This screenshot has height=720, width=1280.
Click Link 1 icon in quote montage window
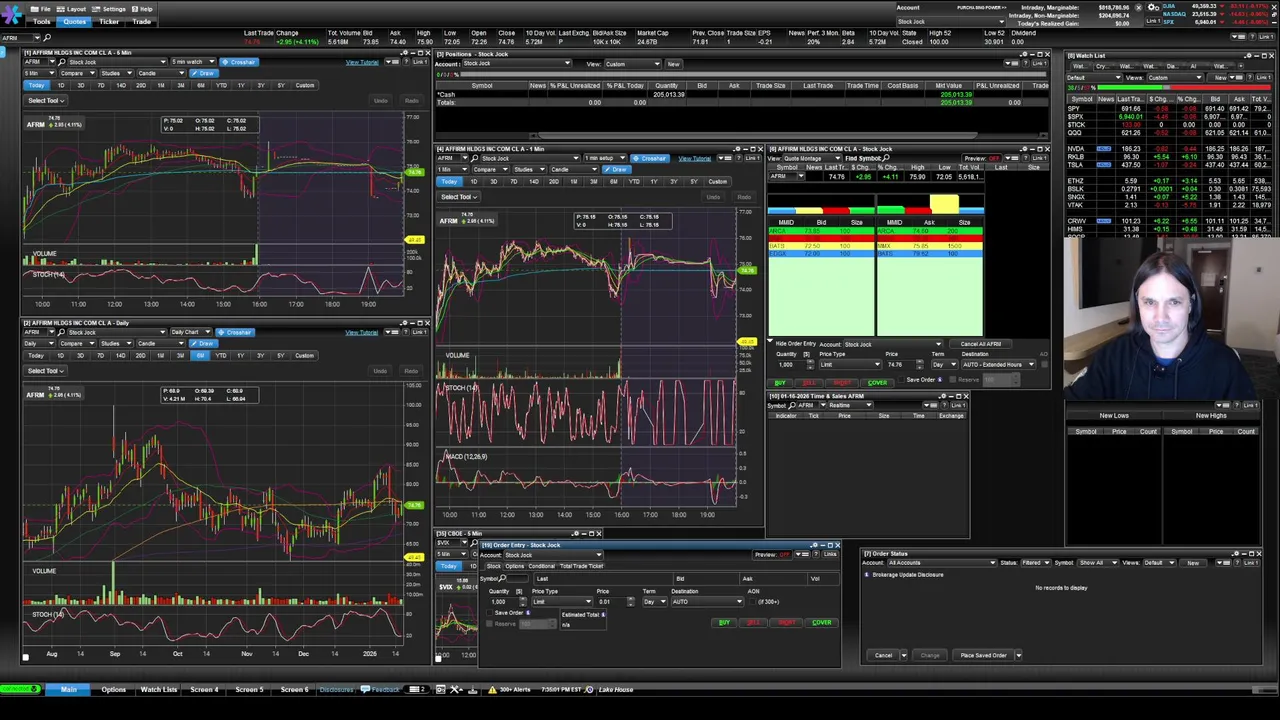(x=1039, y=158)
